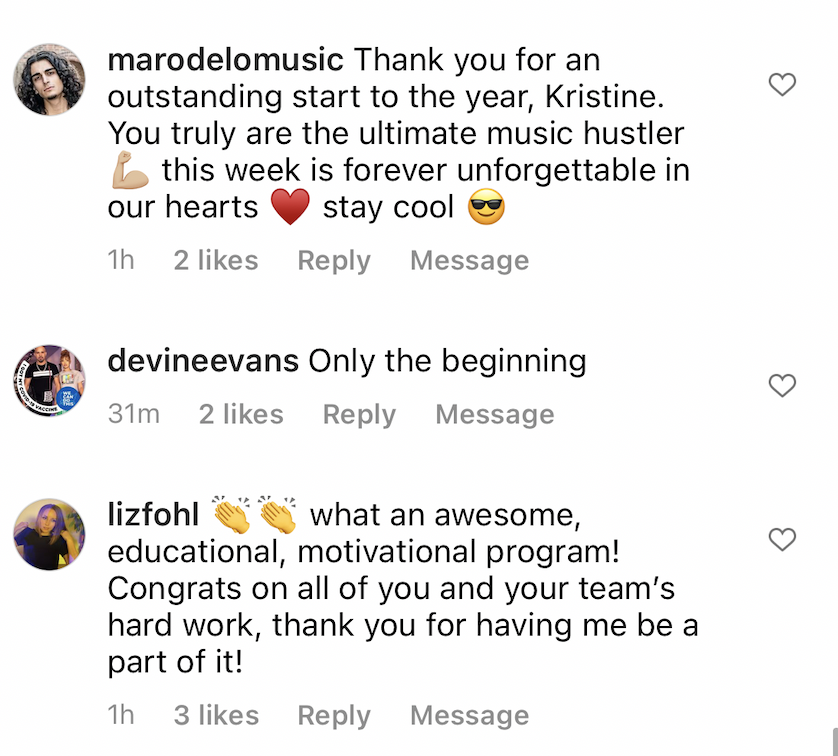Tap lizfohl's profile photo
Screen dimensions: 838x756
(x=49, y=534)
